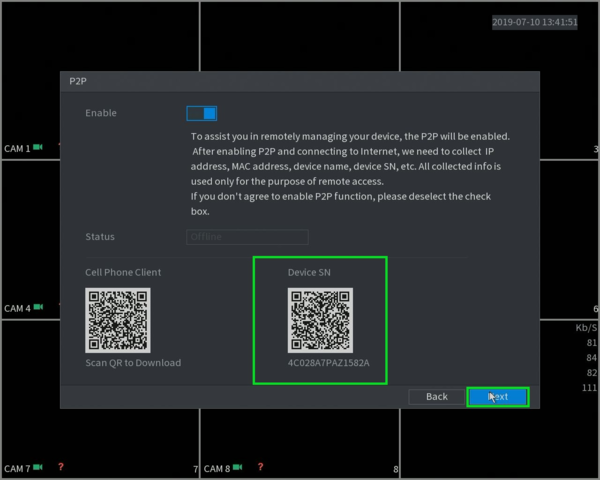Screen dimensions: 600x480
Task: Click the CAM 1 green camera icon
Action: pos(38,147)
